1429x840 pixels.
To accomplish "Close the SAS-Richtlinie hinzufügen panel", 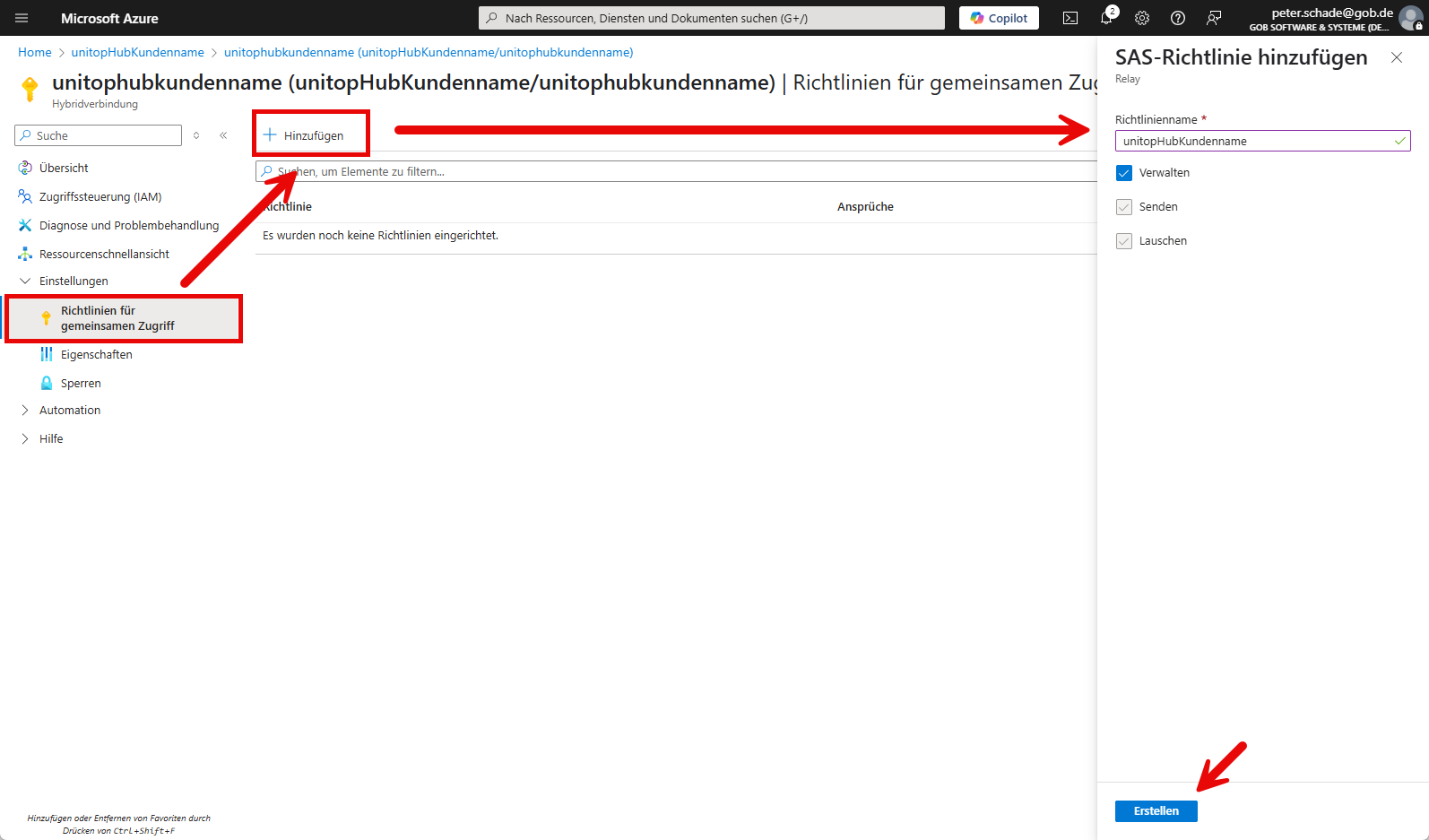I will click(x=1397, y=57).
